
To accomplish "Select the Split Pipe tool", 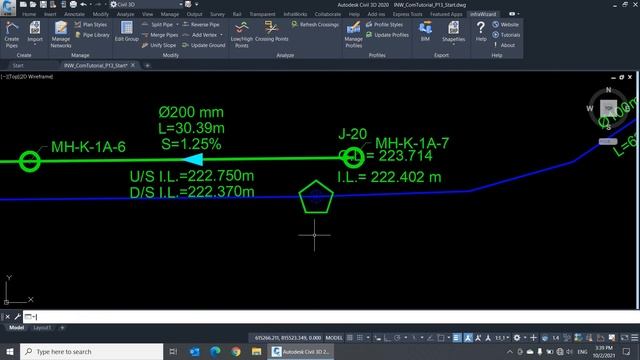I will point(158,24).
